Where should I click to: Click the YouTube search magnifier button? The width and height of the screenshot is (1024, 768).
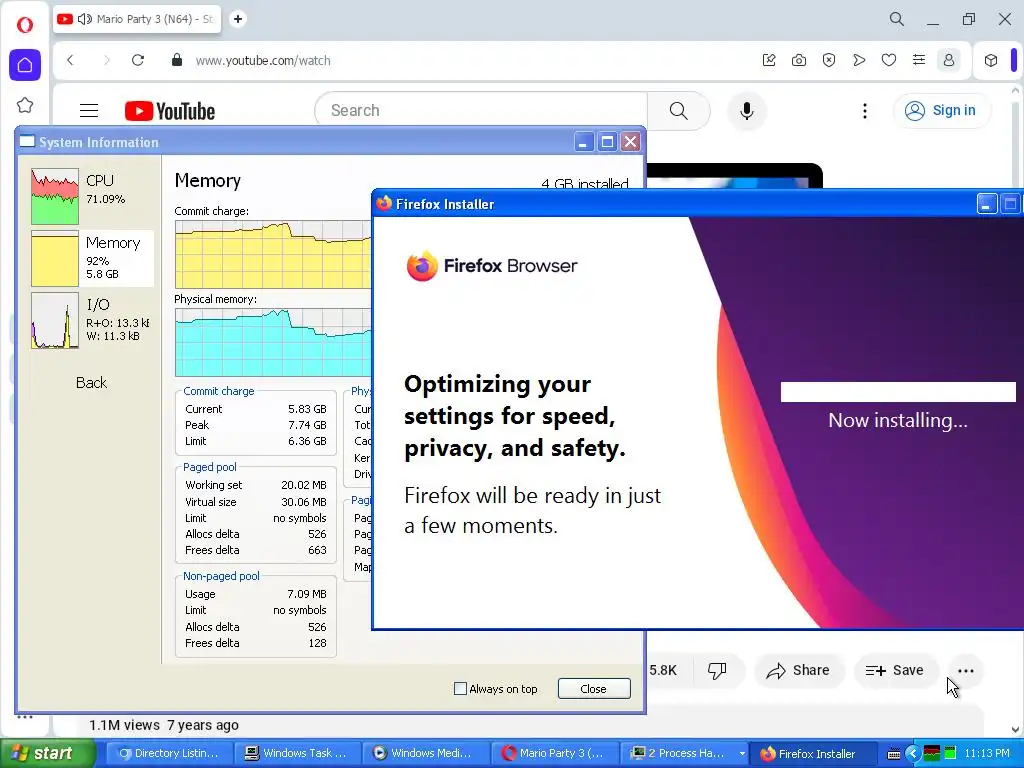tap(679, 110)
